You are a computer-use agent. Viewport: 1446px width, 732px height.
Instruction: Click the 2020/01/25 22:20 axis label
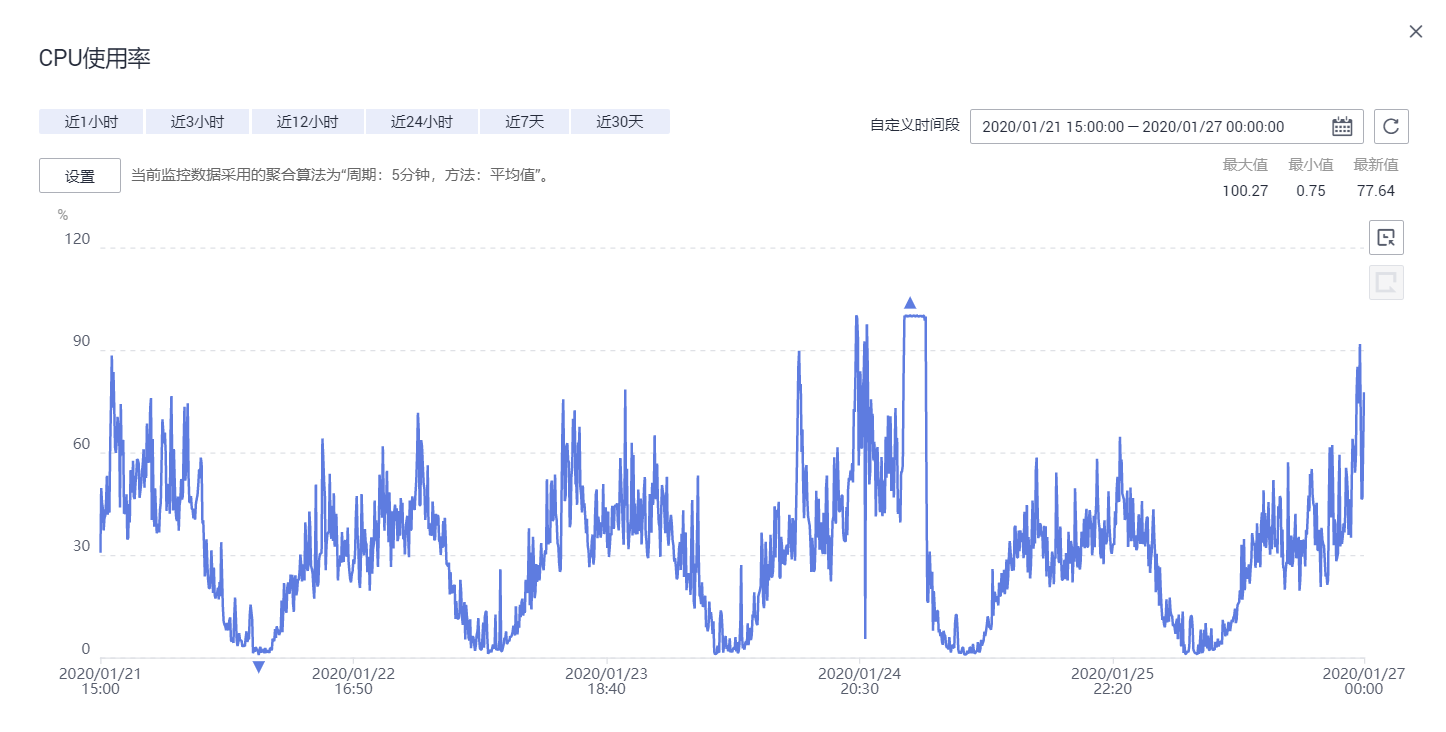coord(1112,681)
